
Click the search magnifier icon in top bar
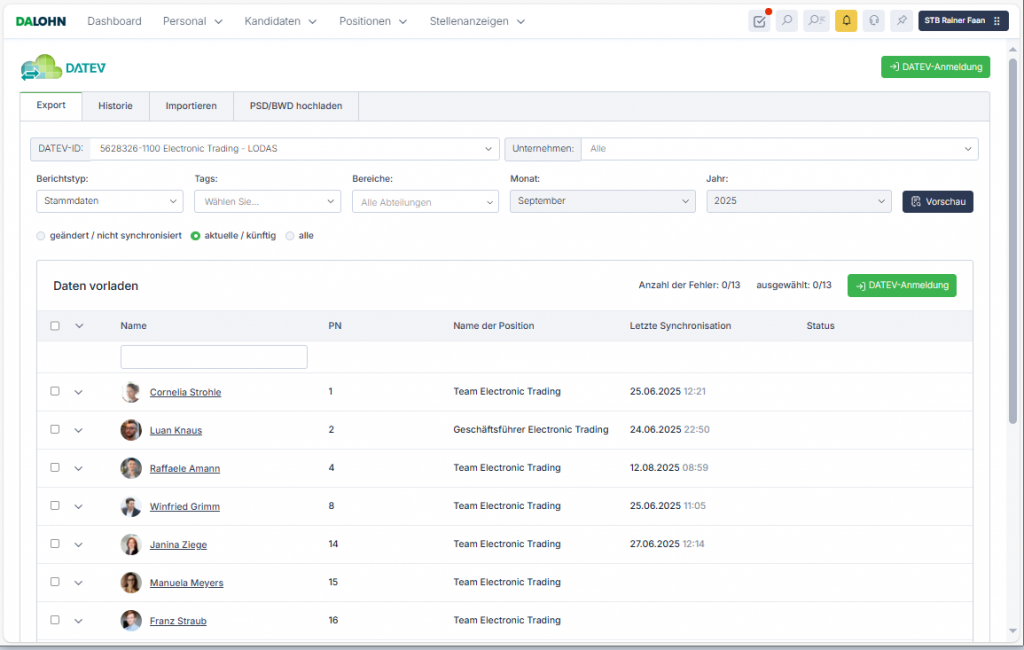coord(787,21)
